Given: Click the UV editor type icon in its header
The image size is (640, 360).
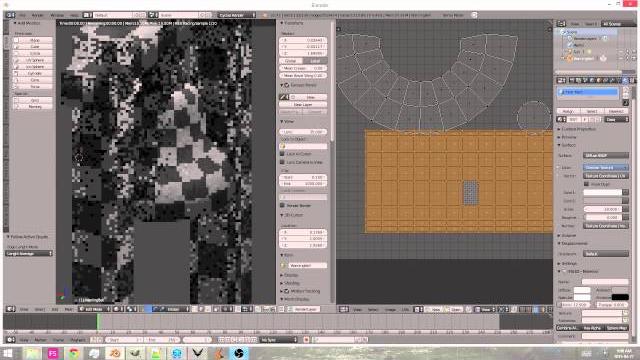Looking at the screenshot, I should point(344,309).
